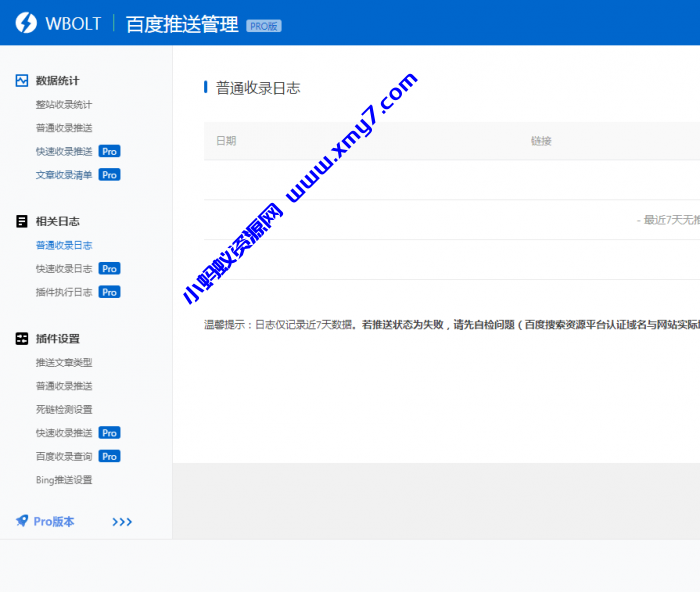This screenshot has width=700, height=592.
Task: Click Pro badge beside 快速收录日志
Action: point(109,269)
